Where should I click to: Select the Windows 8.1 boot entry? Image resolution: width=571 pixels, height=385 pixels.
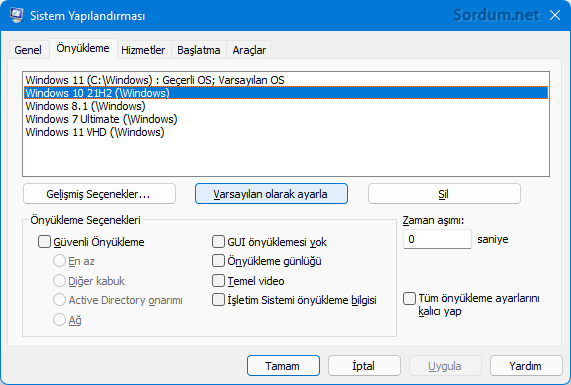pos(286,106)
